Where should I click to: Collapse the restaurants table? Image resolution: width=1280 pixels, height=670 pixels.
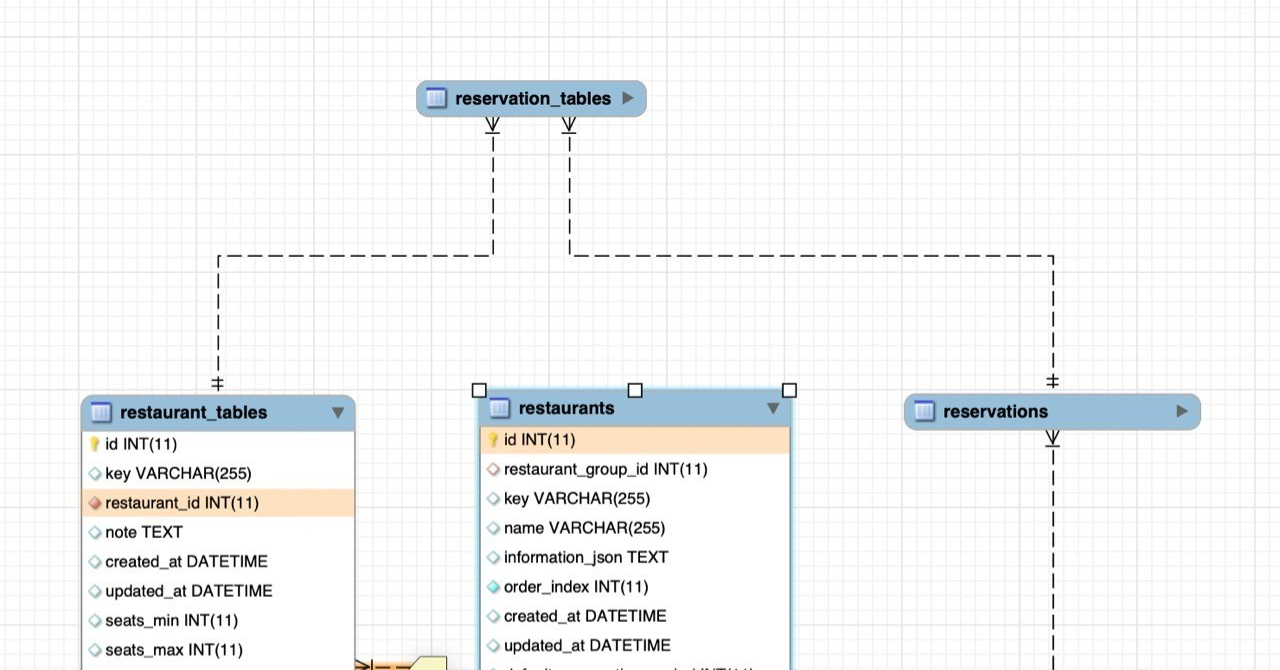pos(773,408)
